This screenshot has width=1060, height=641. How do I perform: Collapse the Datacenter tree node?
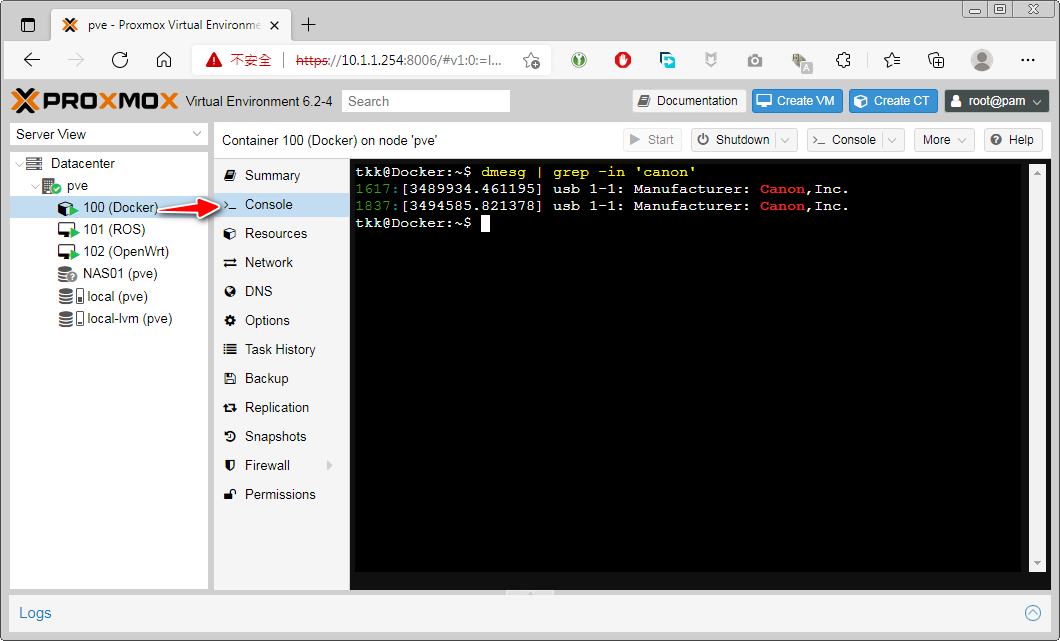pos(20,164)
